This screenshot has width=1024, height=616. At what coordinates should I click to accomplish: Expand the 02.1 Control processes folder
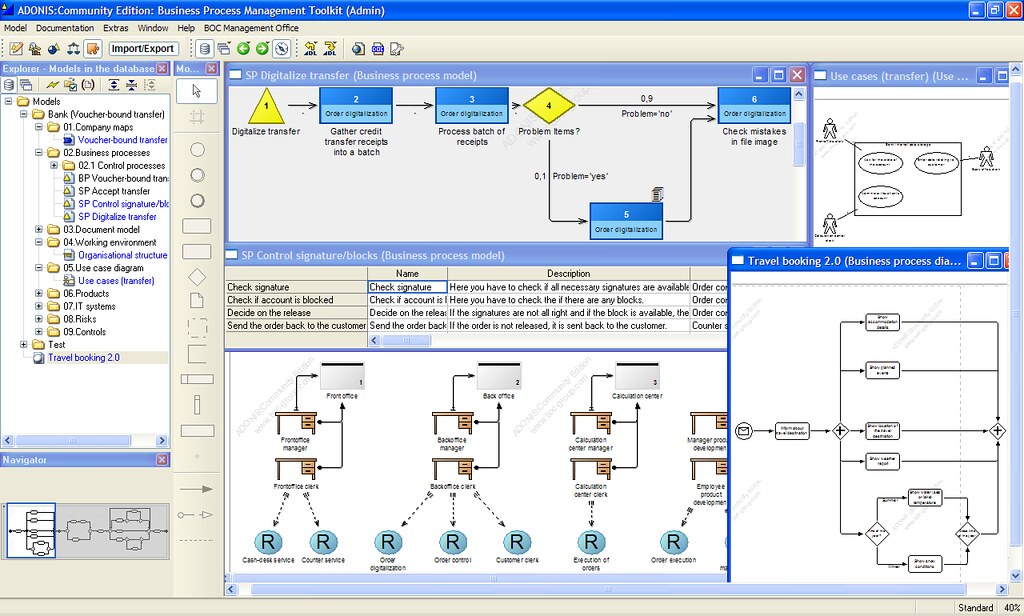tap(54, 165)
